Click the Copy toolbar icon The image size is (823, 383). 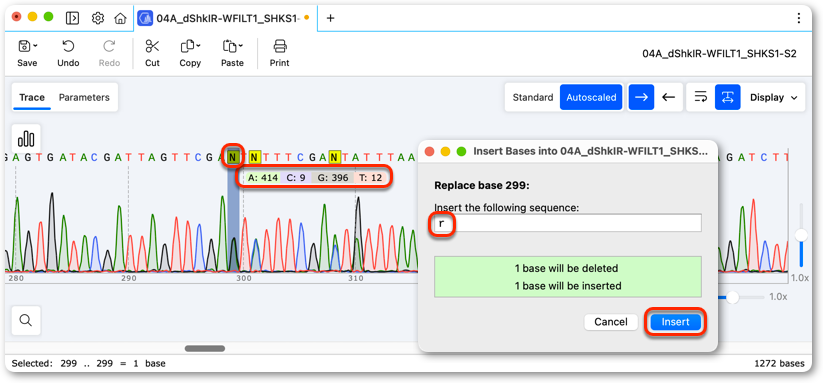[x=187, y=46]
